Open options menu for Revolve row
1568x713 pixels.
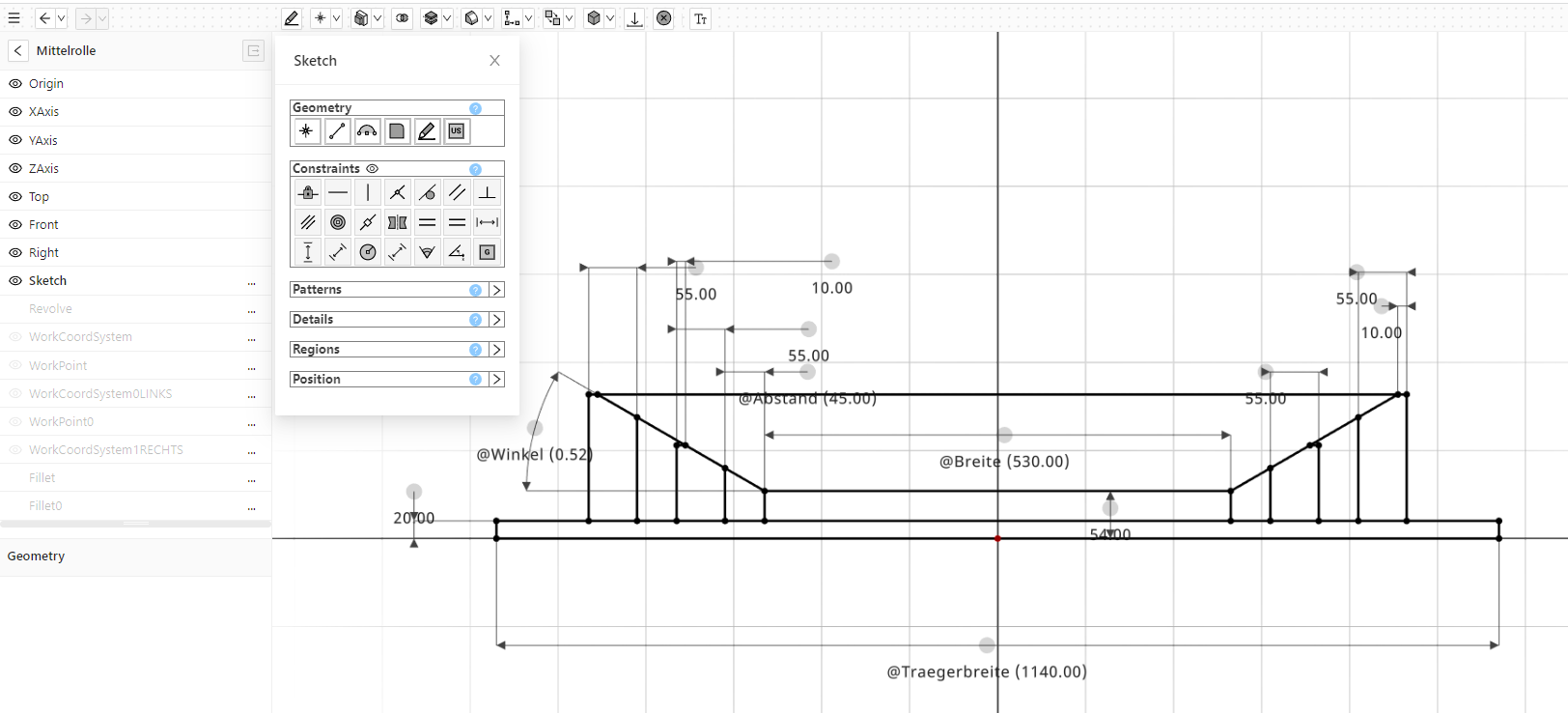pos(252,309)
